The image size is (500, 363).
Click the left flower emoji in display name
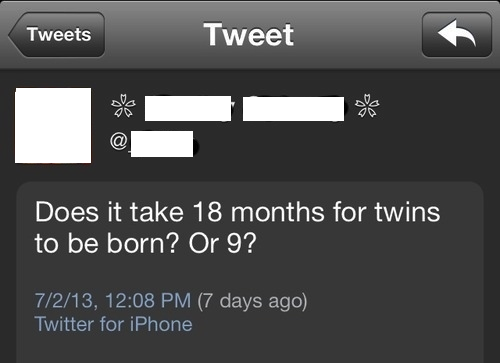tap(123, 106)
